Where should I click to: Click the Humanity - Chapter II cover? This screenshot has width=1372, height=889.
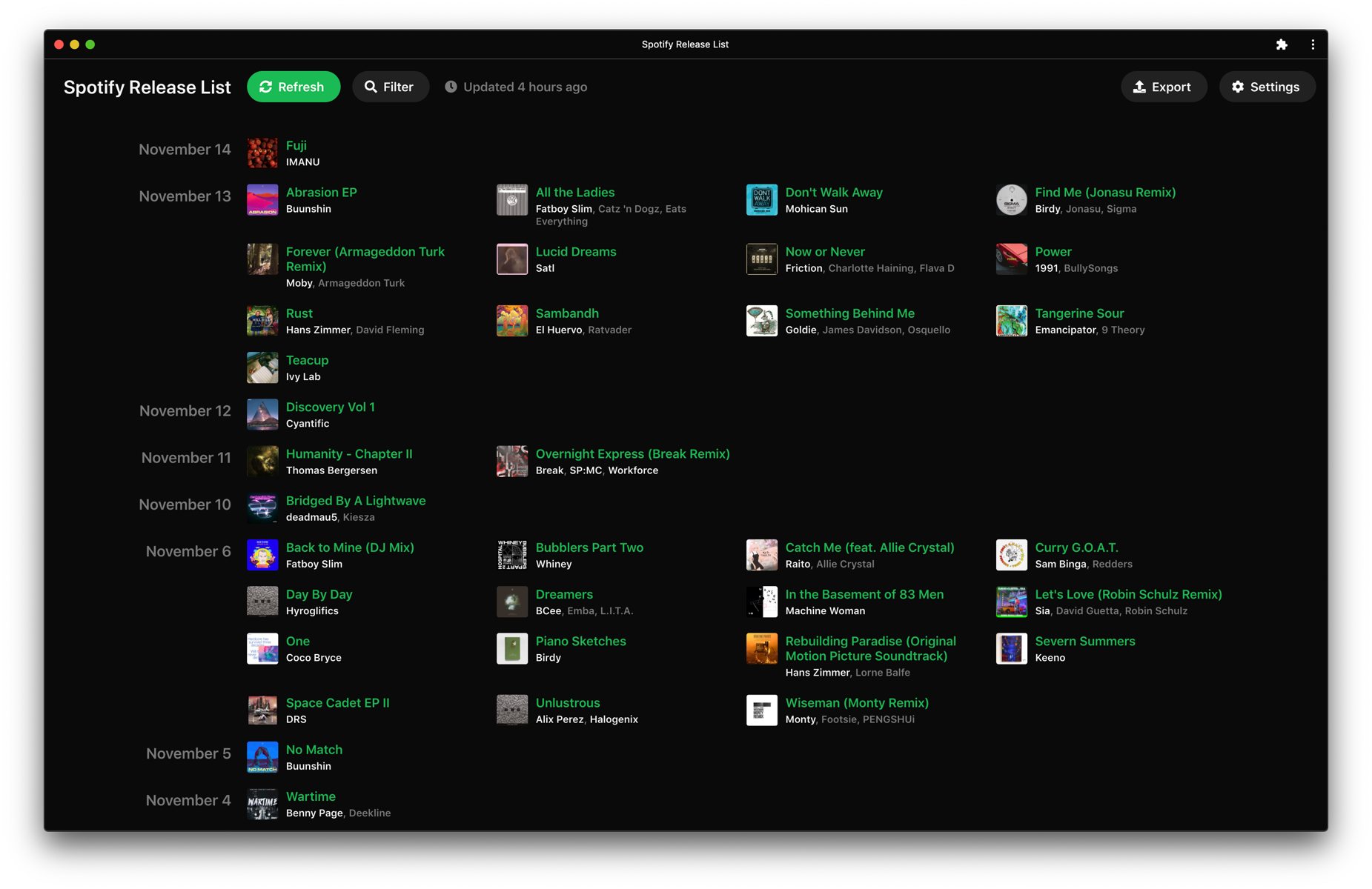[262, 461]
